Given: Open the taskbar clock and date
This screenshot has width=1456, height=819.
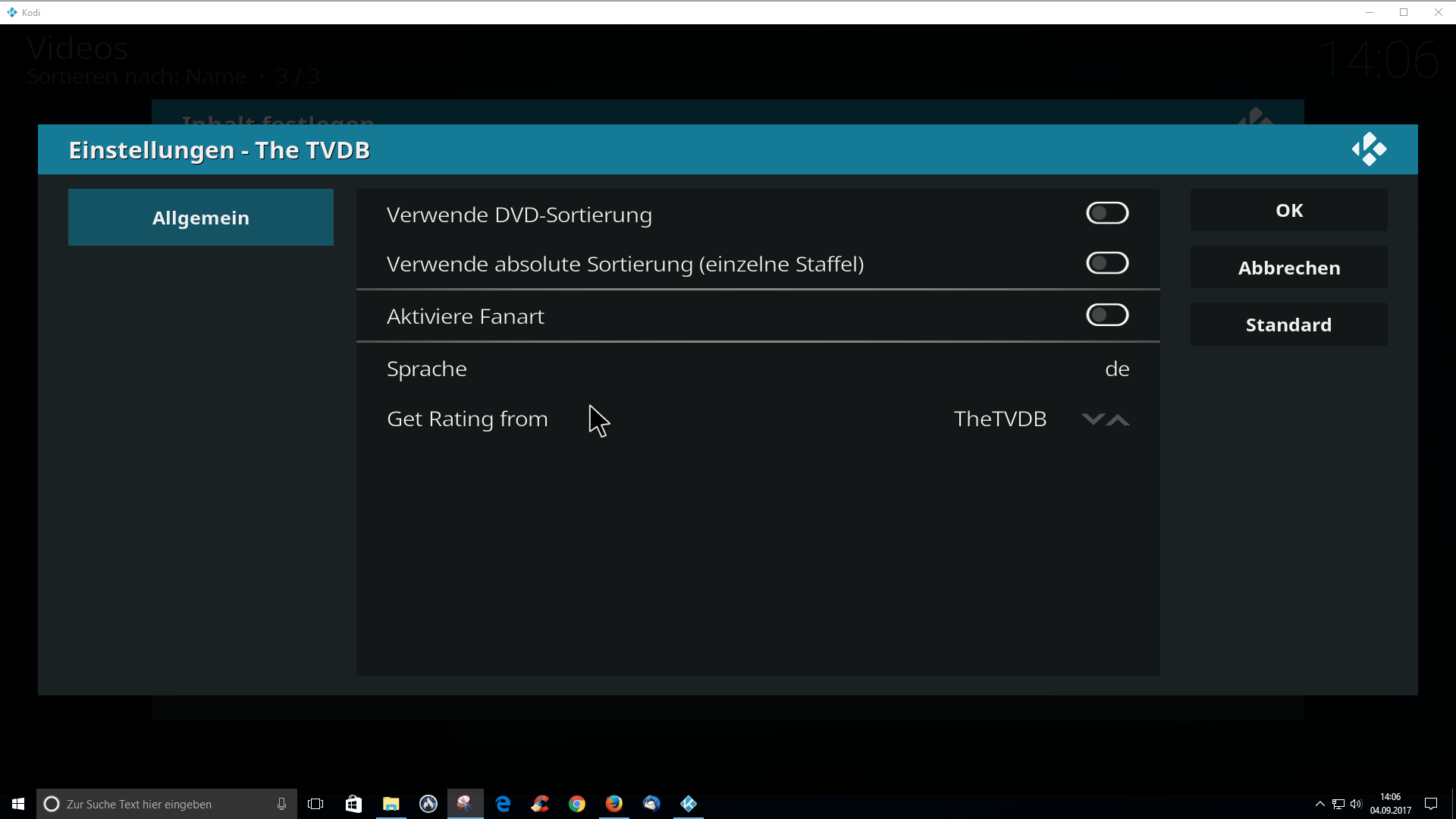Looking at the screenshot, I should tap(1391, 804).
